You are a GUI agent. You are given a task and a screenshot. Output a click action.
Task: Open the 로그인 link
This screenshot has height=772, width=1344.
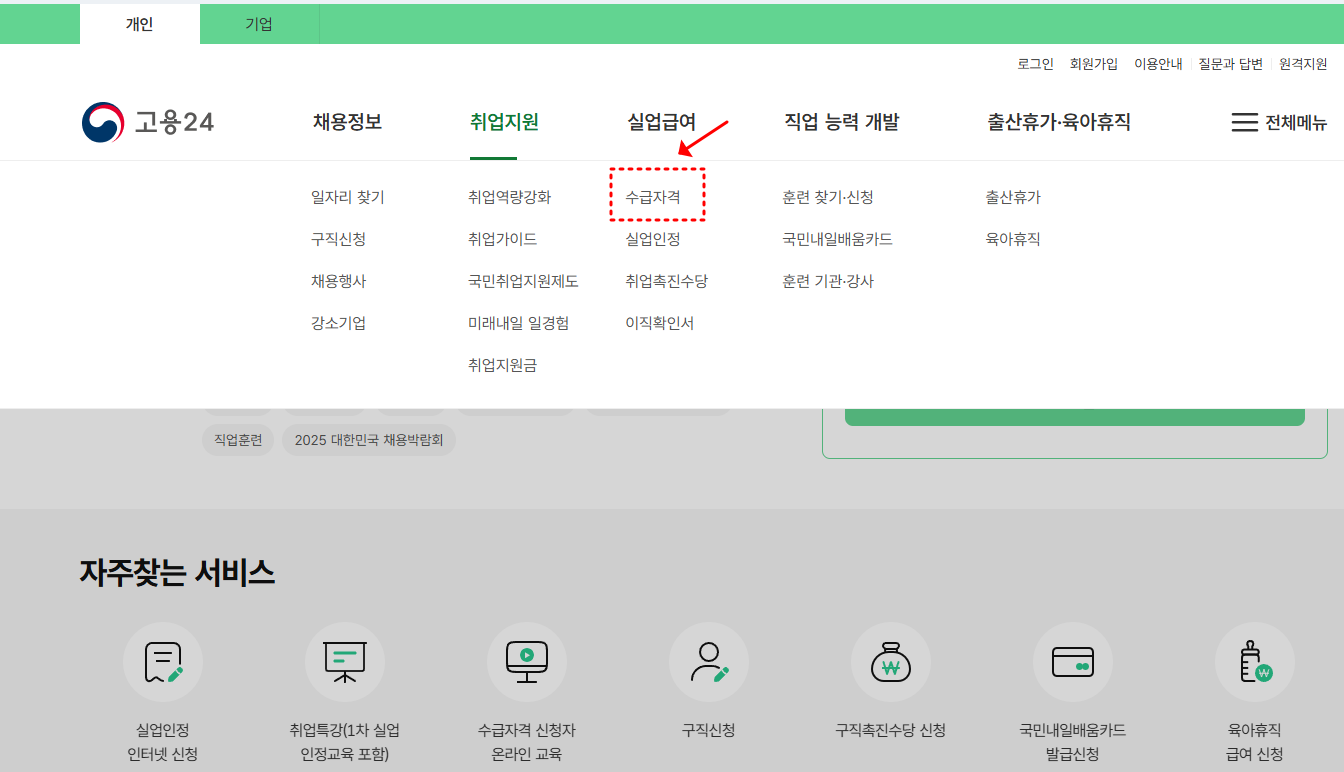coord(1037,63)
